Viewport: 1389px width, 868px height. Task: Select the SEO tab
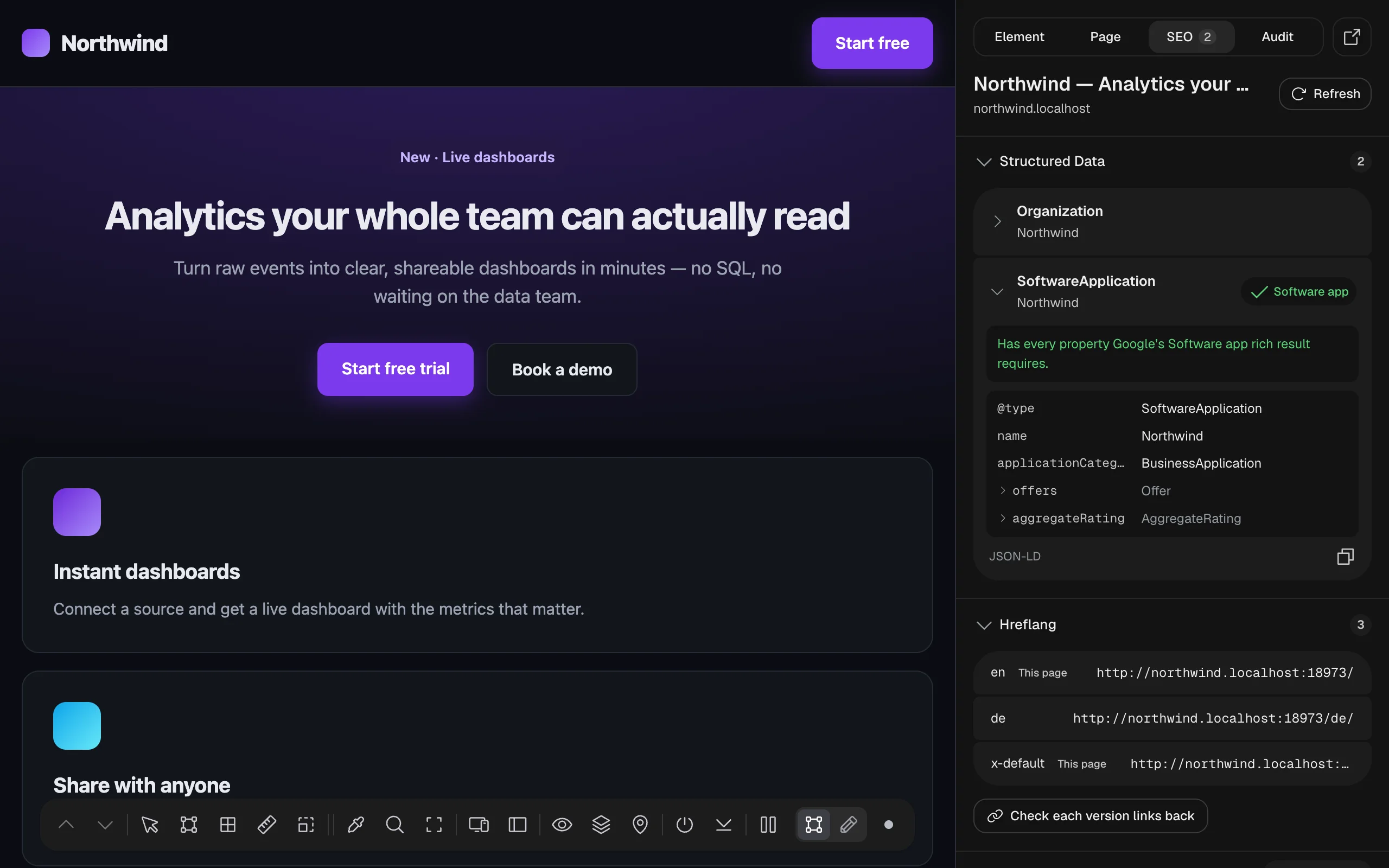point(1191,37)
